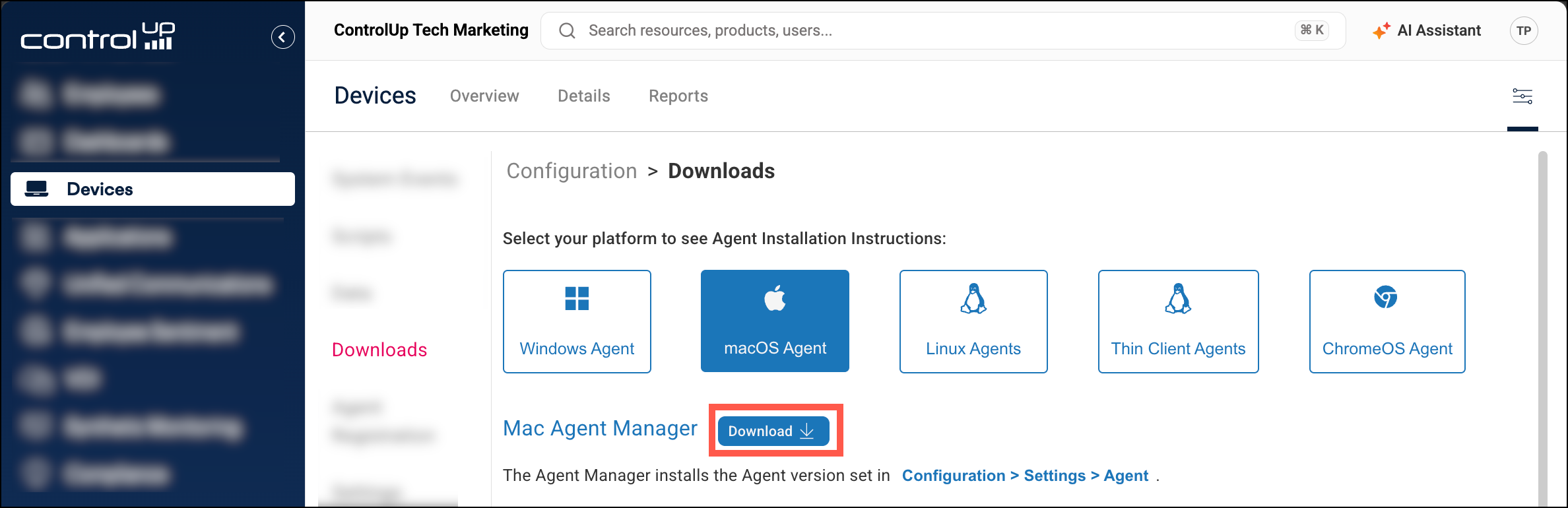Download the Mac Agent Manager

pos(773,431)
